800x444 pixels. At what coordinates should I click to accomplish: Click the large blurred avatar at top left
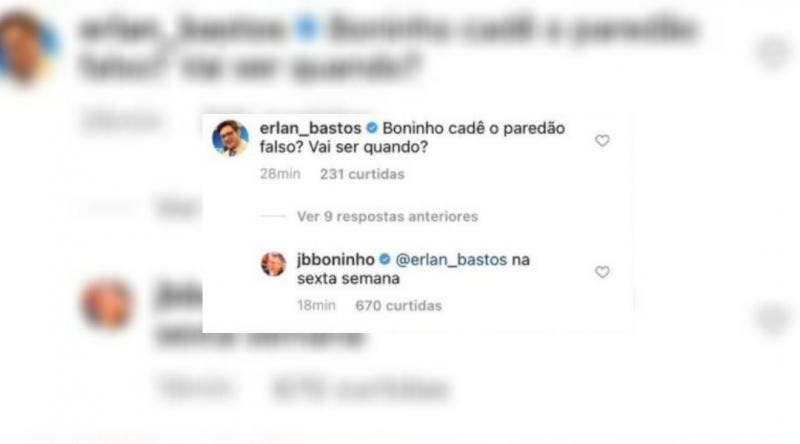pyautogui.click(x=26, y=47)
